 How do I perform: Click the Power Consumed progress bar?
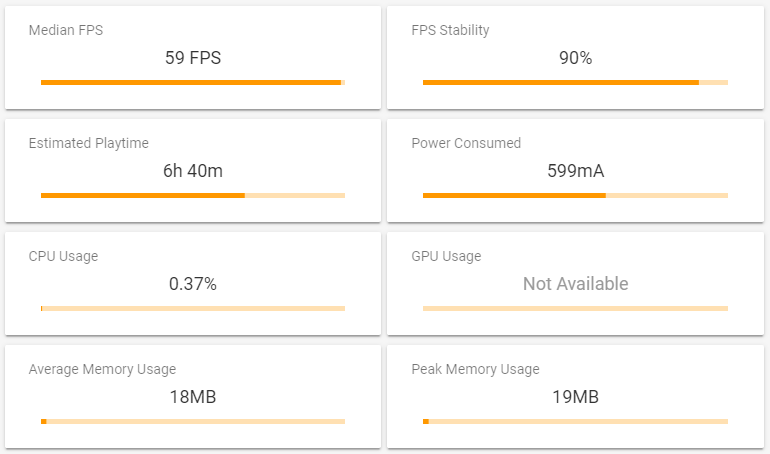[575, 195]
